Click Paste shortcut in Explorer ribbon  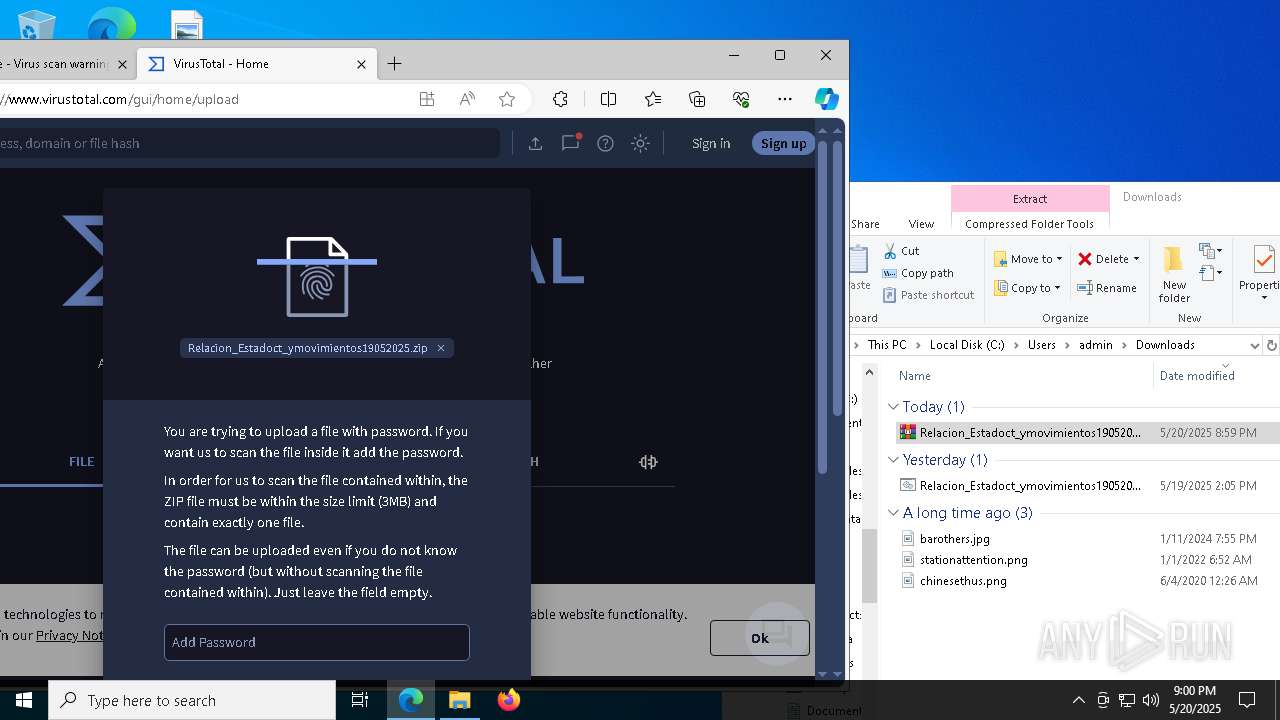(x=928, y=295)
